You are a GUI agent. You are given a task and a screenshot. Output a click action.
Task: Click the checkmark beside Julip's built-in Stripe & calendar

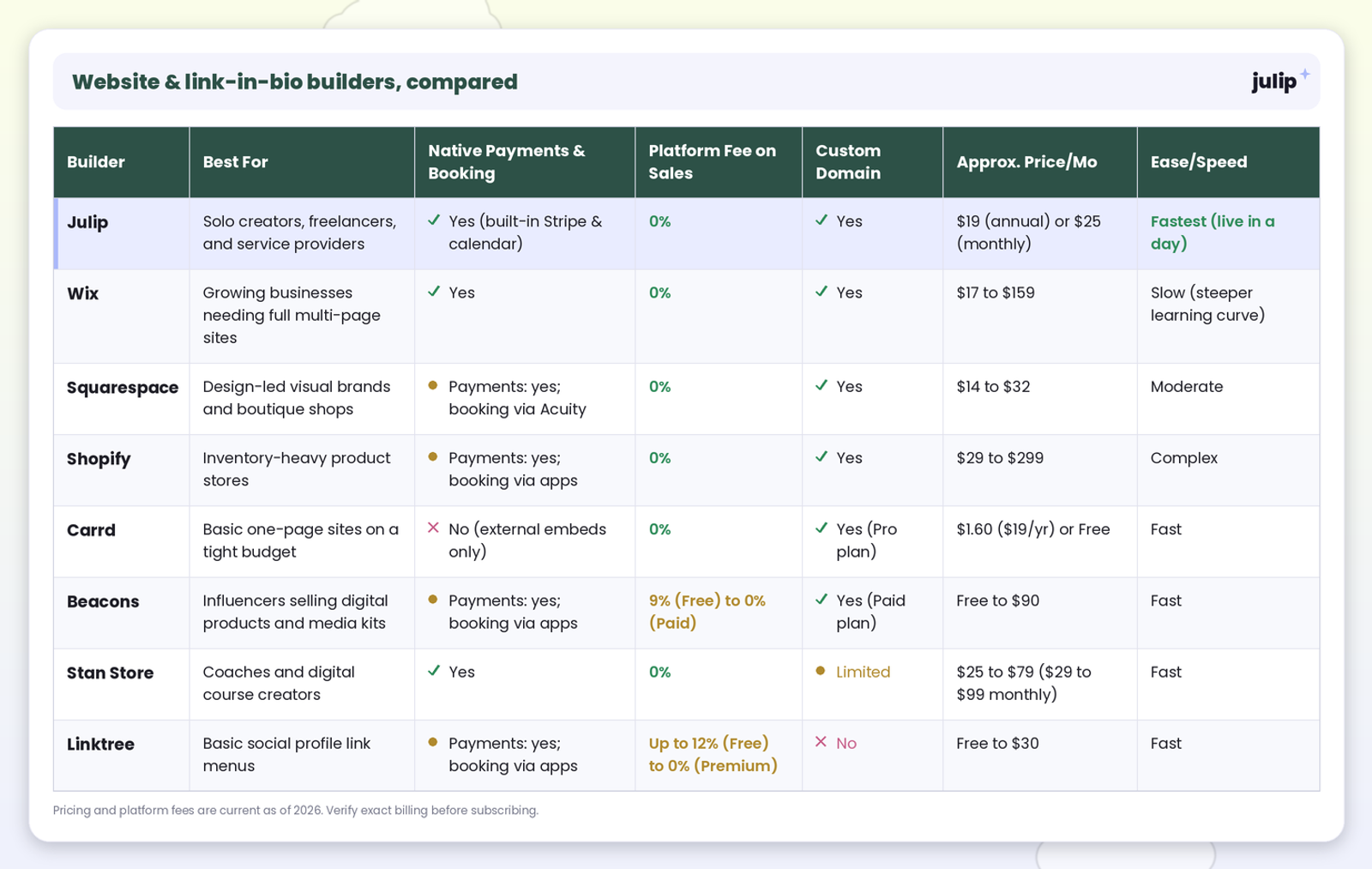coord(434,220)
